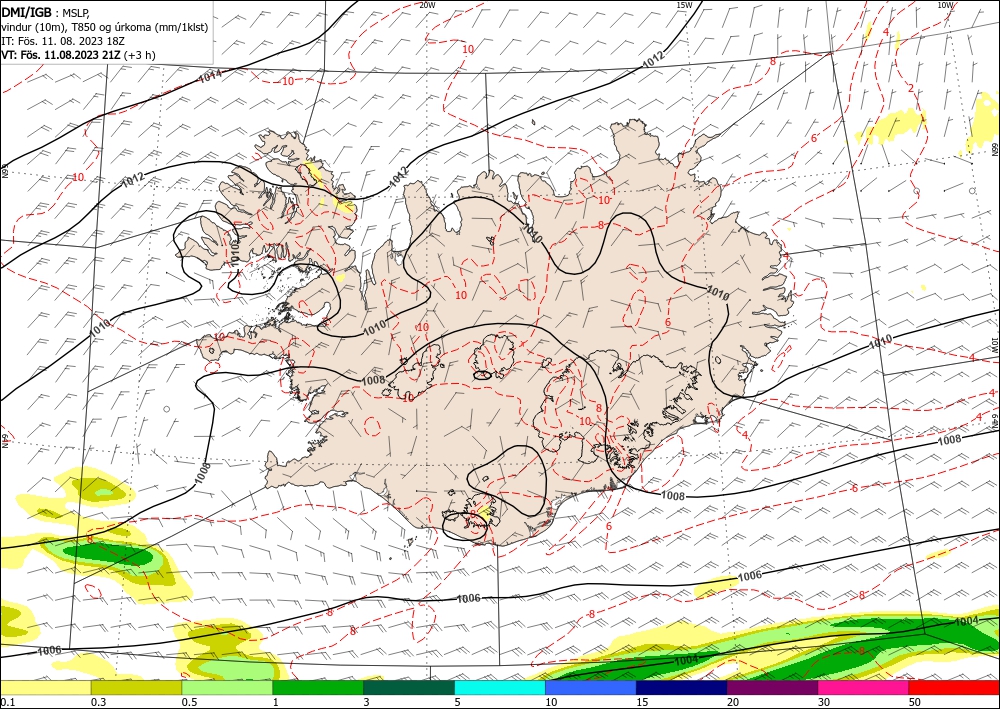This screenshot has height=709, width=1000.
Task: Click the red 50+ legend swatch
Action: [954, 688]
